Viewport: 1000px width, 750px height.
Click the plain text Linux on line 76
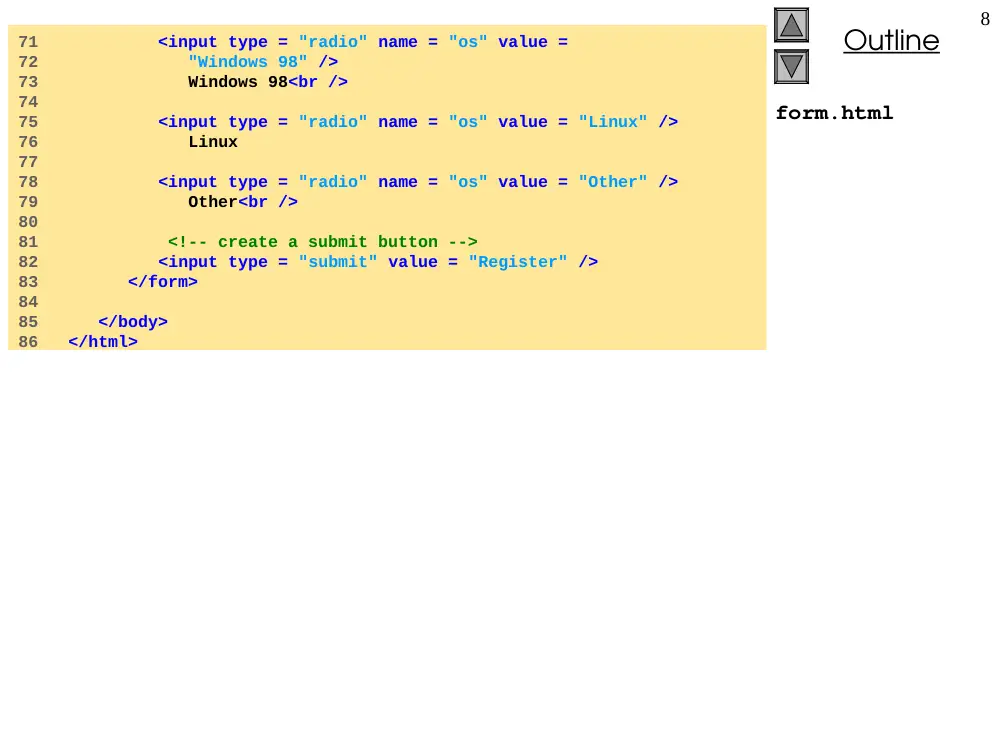tap(213, 142)
